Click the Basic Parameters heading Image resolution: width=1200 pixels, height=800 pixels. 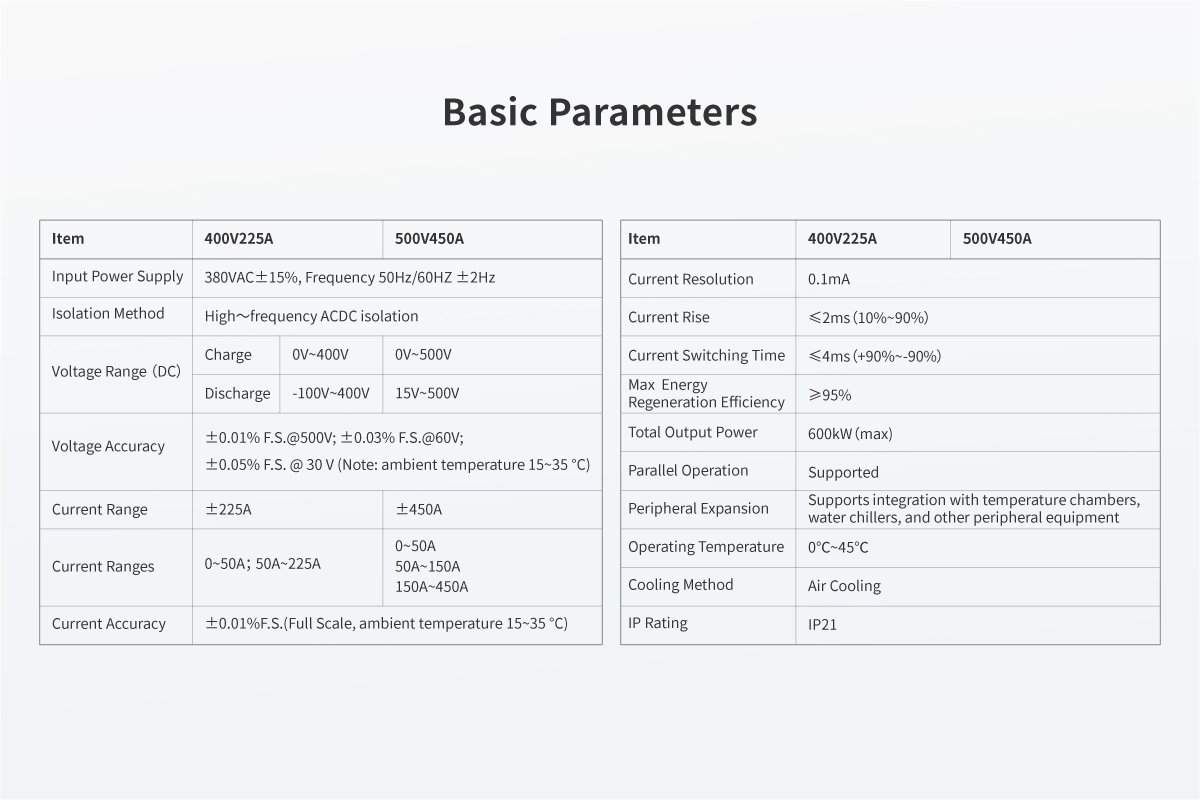[x=599, y=112]
